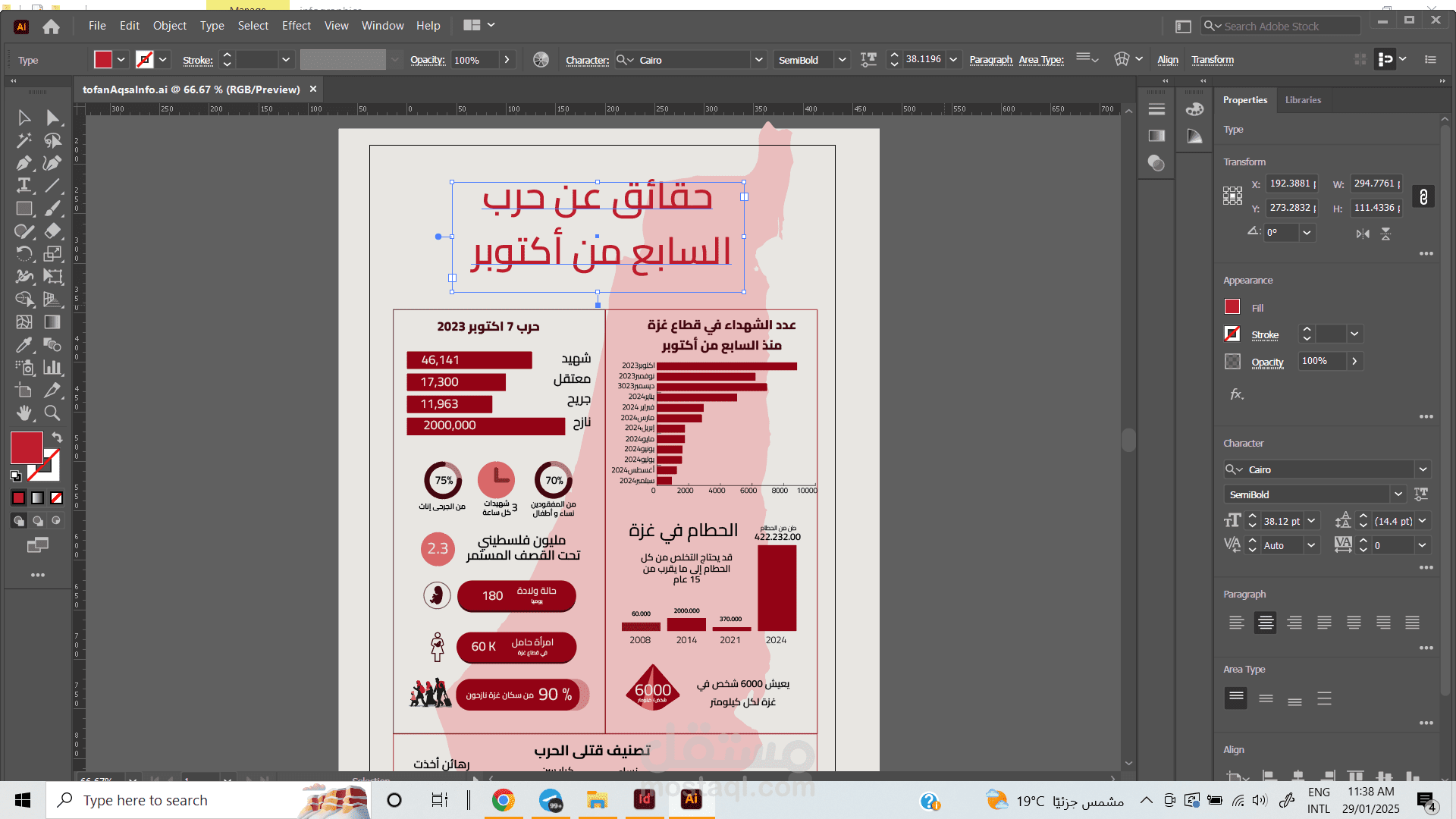The height and width of the screenshot is (819, 1456).
Task: Open the Effect menu
Action: [x=296, y=26]
